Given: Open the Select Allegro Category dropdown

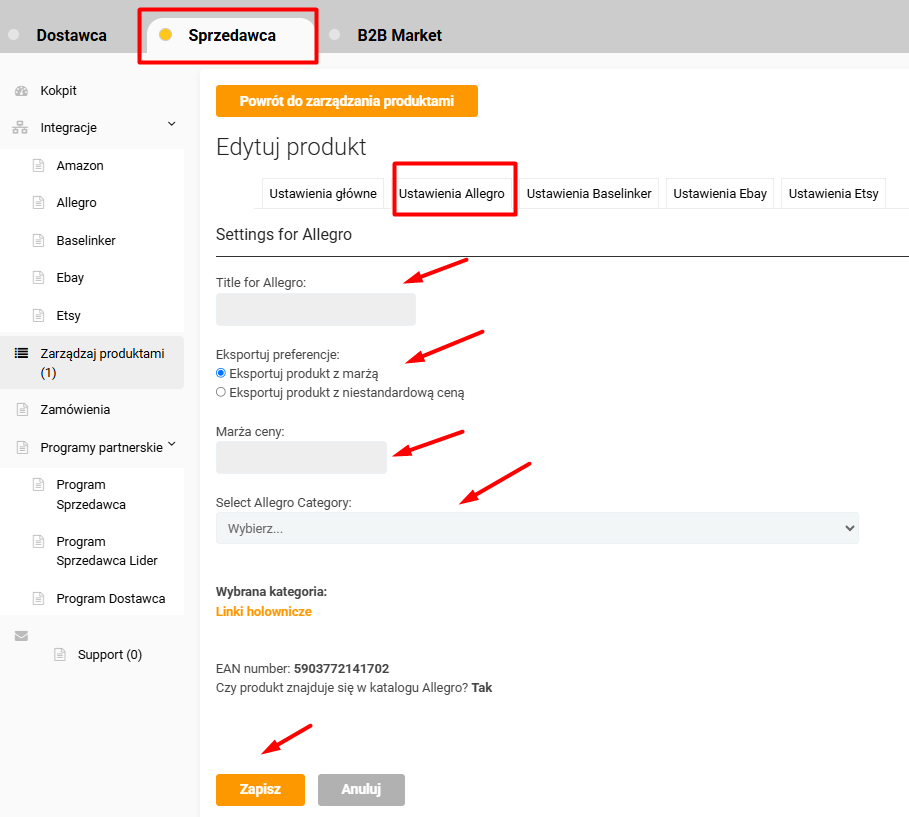Looking at the screenshot, I should 537,528.
